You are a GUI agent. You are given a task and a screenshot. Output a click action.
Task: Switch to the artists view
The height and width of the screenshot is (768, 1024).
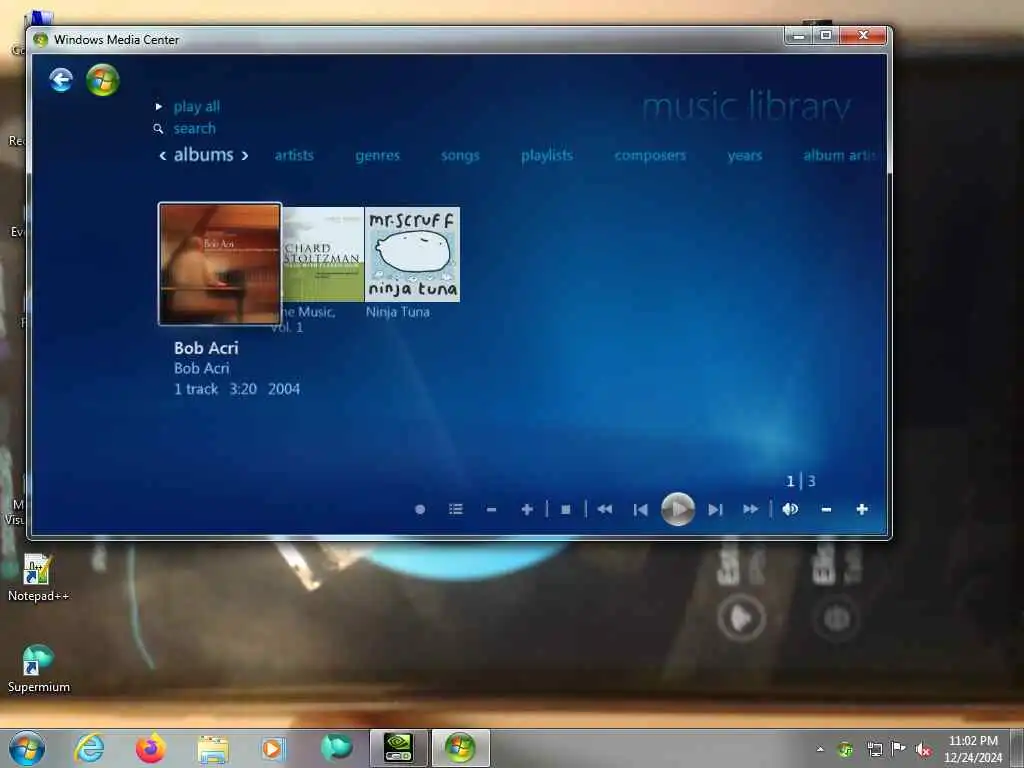coord(294,155)
